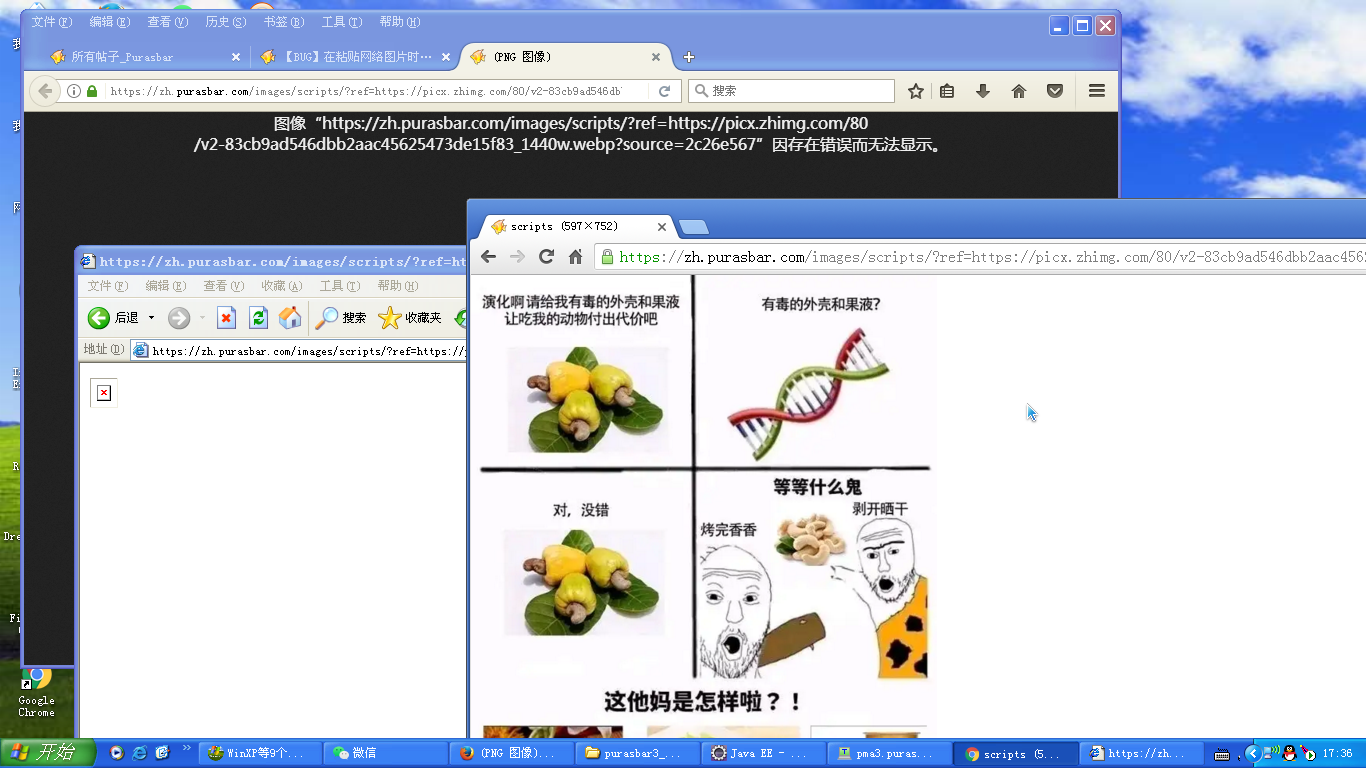Click the IE refresh icon

click(258, 318)
